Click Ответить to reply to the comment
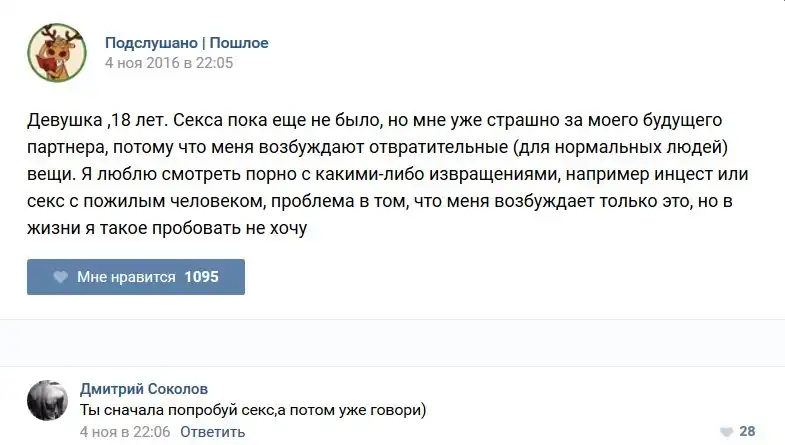The image size is (785, 445). pyautogui.click(x=212, y=432)
